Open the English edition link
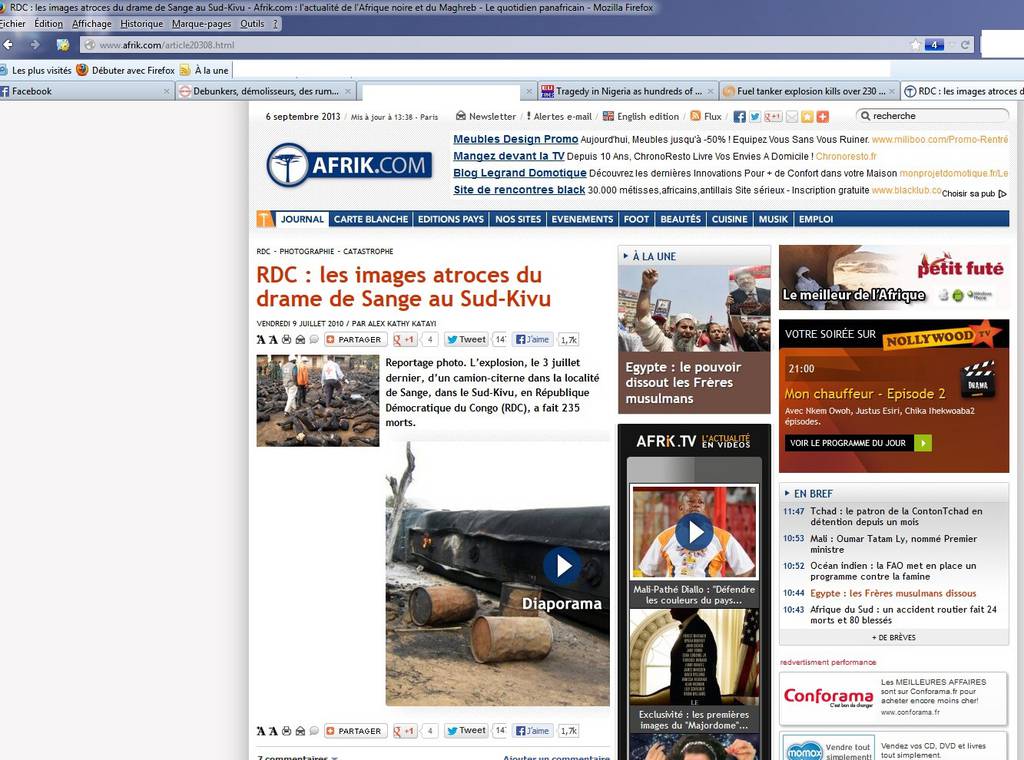 coord(641,116)
